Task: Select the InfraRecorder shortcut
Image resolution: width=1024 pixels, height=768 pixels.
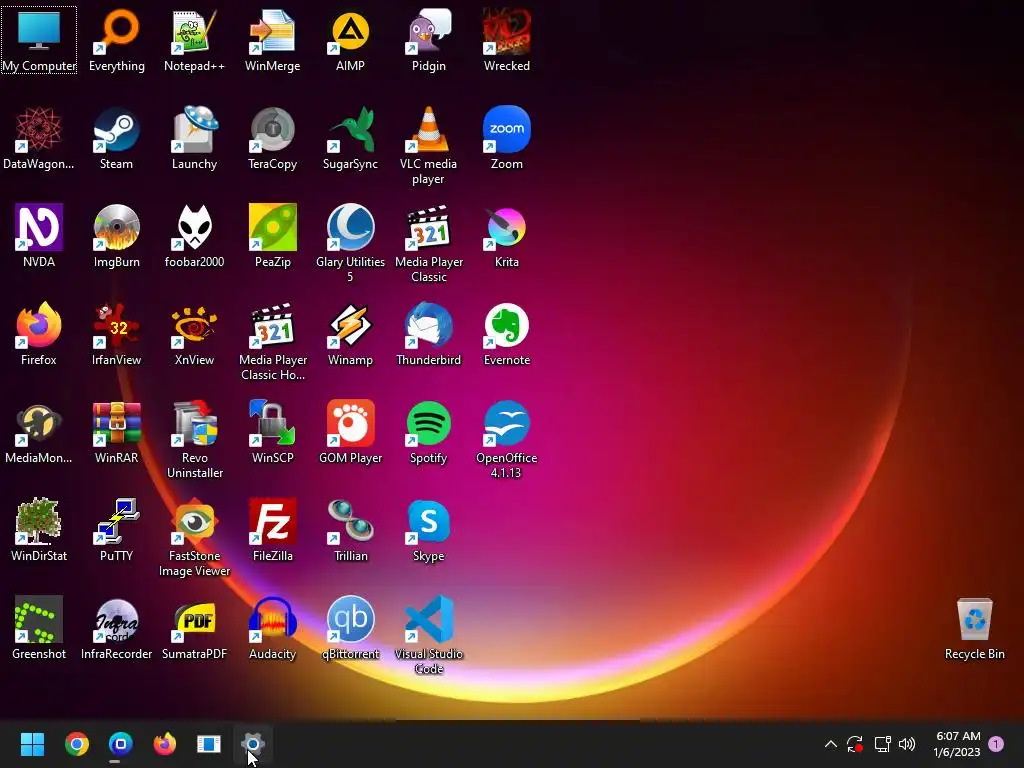Action: pos(117,619)
